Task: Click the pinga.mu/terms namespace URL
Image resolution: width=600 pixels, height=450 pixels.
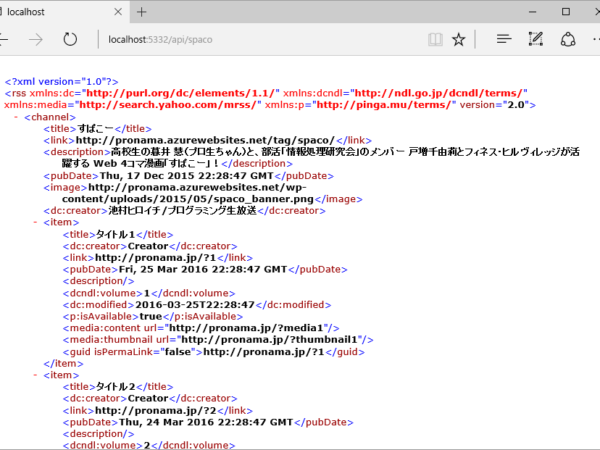Action: pyautogui.click(x=385, y=105)
